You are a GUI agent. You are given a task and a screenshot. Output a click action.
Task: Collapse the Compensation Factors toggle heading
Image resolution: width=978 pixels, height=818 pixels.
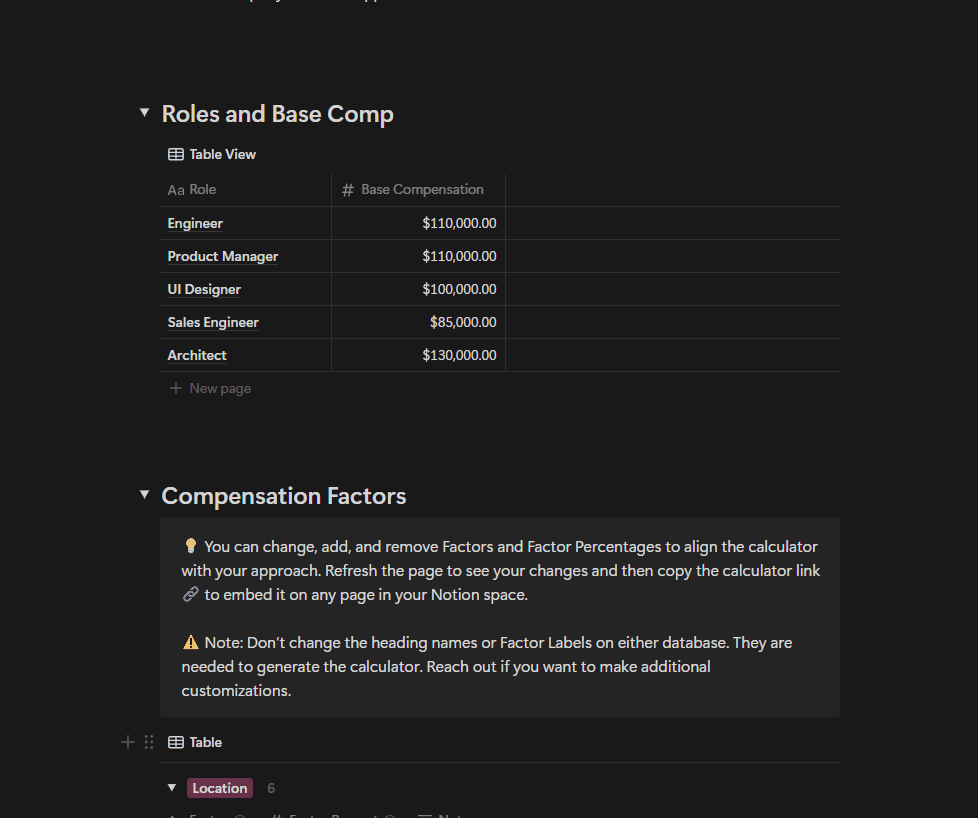(x=144, y=495)
